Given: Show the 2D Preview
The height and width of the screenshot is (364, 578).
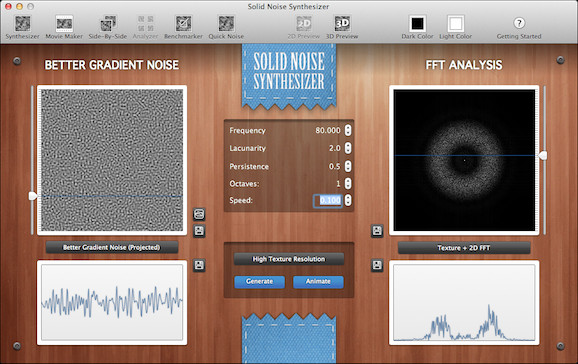Looking at the screenshot, I should click(304, 27).
